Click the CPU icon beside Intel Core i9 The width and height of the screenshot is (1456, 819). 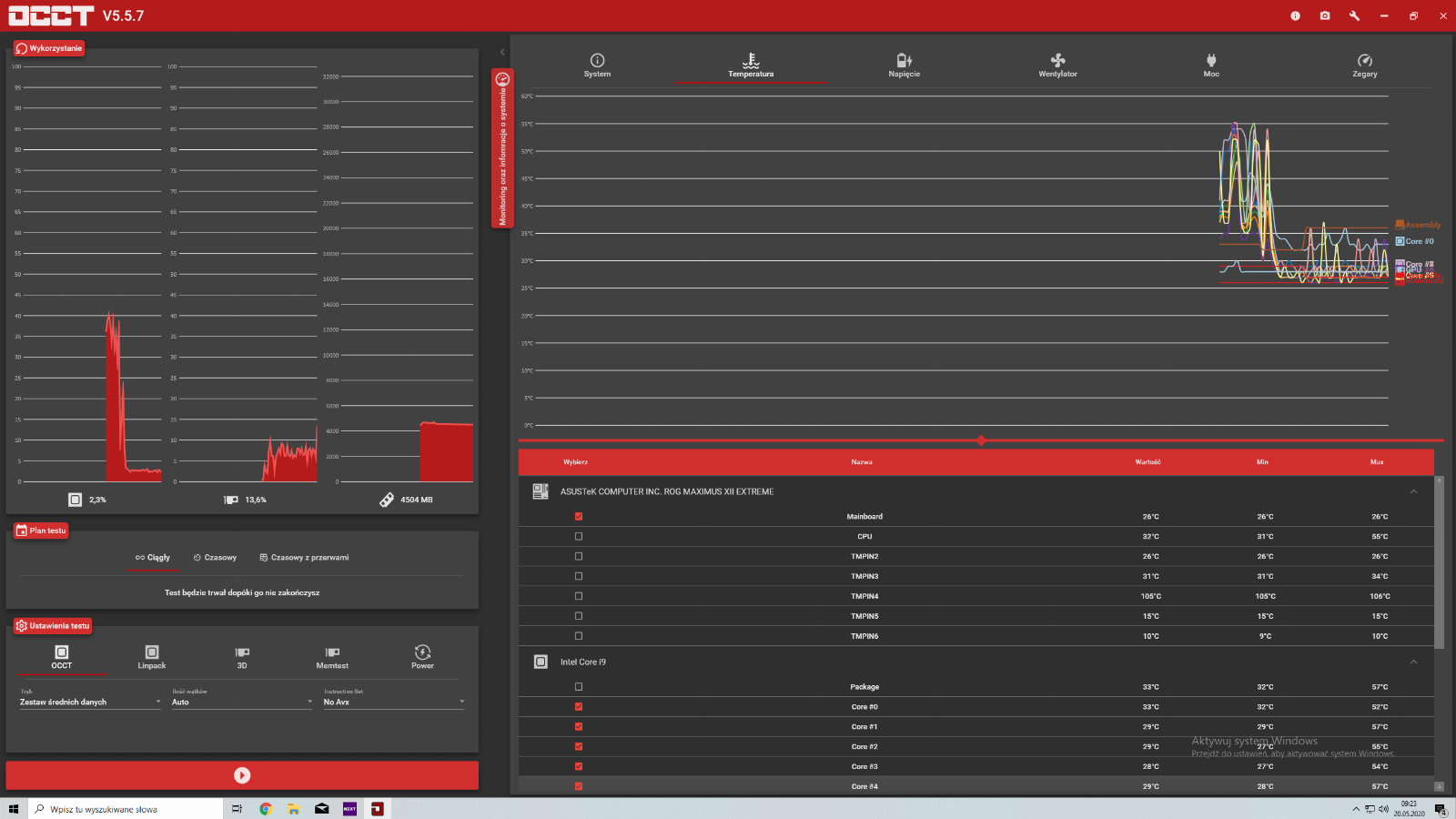point(541,662)
